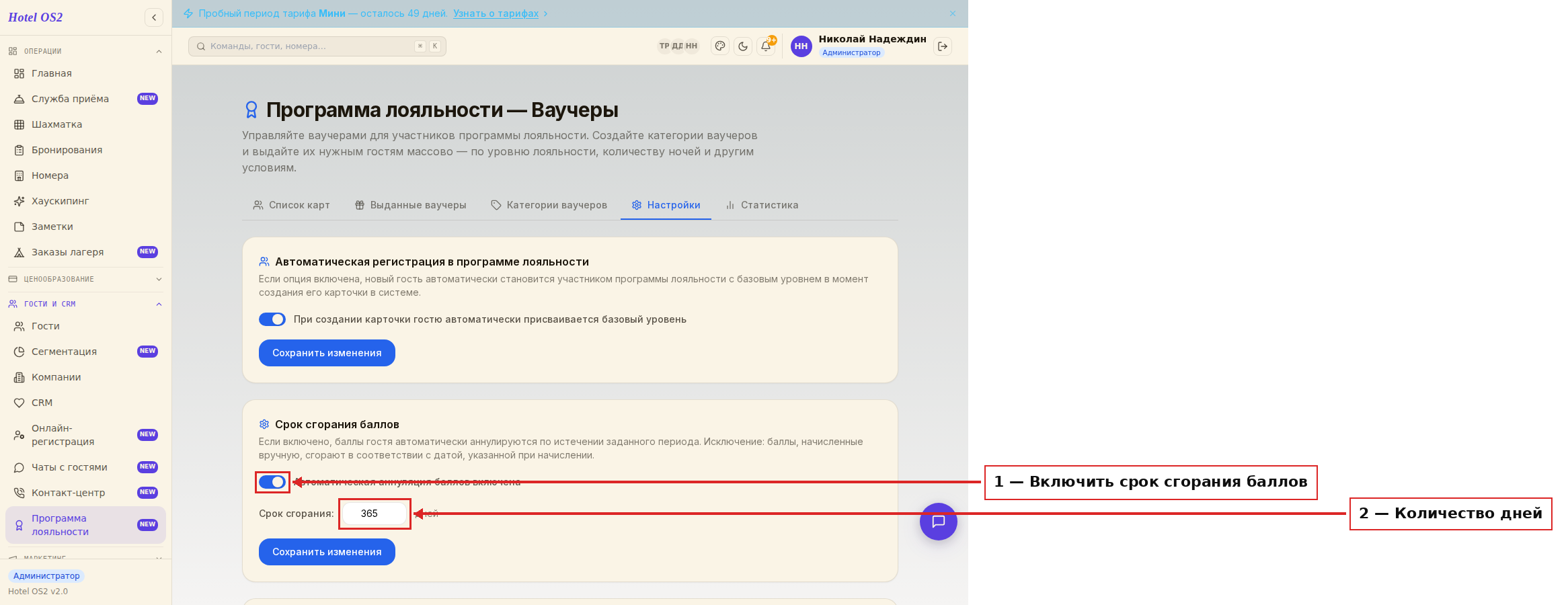Click the НН user avatar
Image resolution: width=1568 pixels, height=605 pixels.
[x=801, y=46]
